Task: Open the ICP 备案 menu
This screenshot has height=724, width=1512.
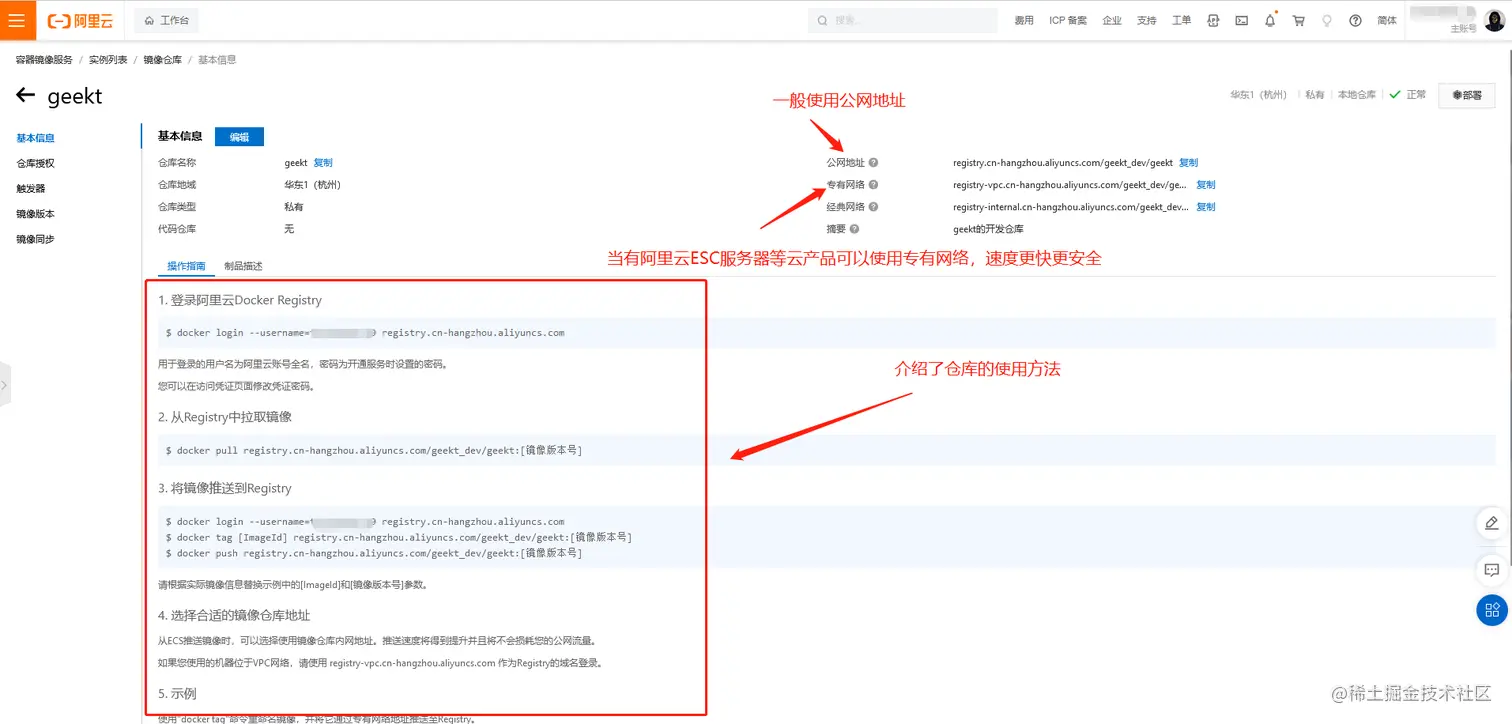Action: pyautogui.click(x=1068, y=21)
